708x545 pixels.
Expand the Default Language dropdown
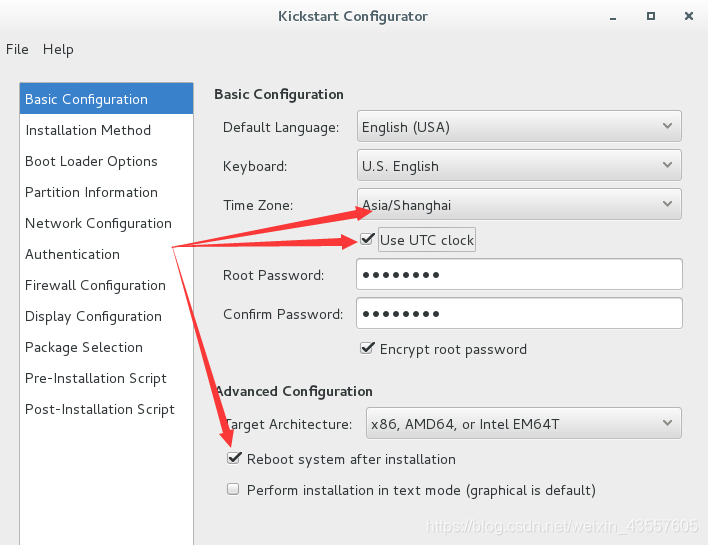519,127
